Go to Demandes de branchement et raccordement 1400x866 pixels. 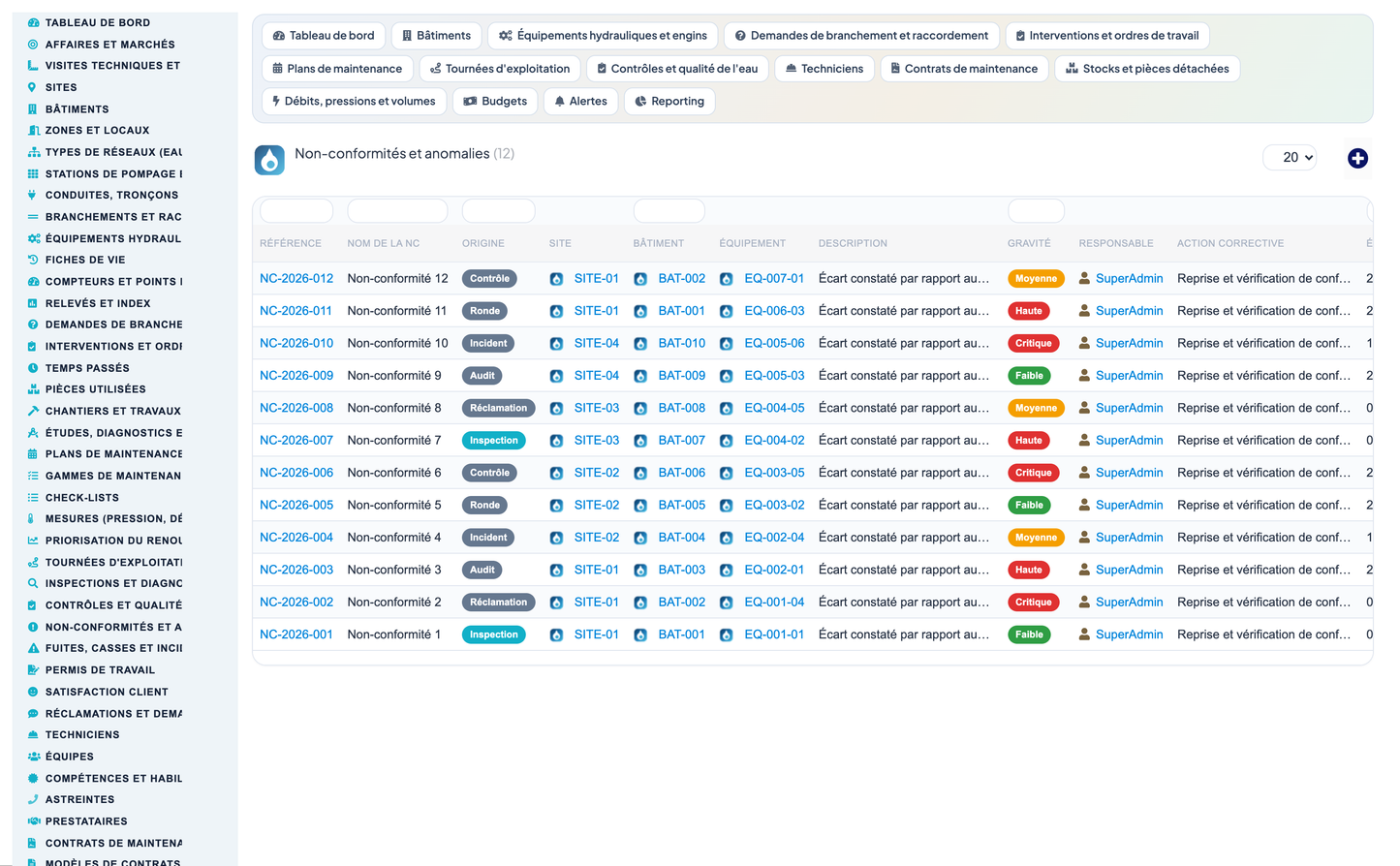(861, 36)
